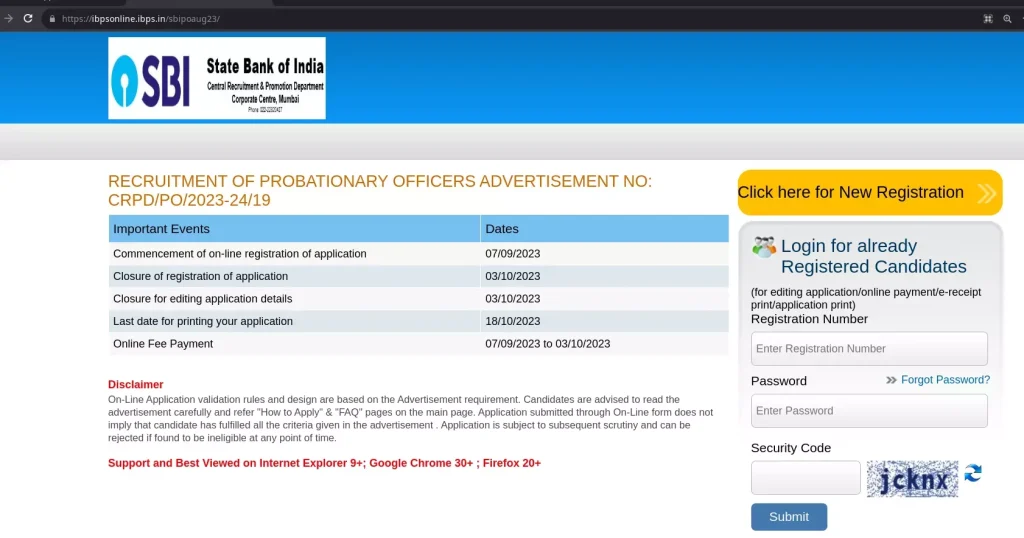Submit the login form
Viewport: 1024px width, 538px height.
[x=789, y=516]
